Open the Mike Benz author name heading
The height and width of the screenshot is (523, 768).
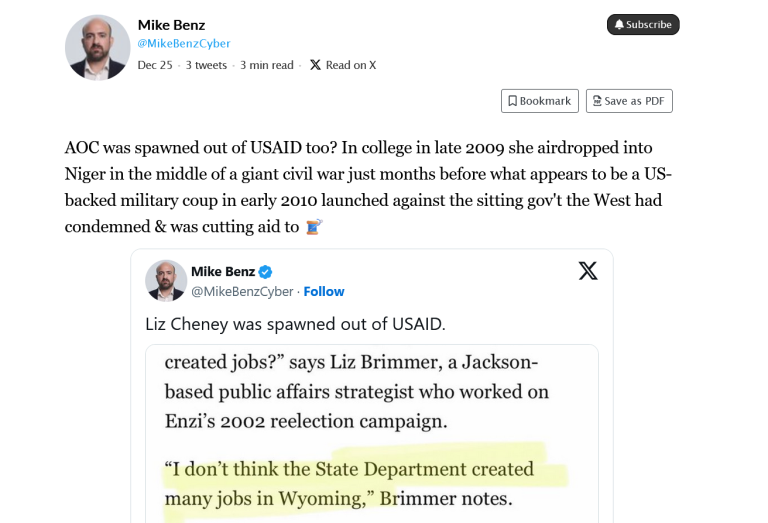tap(171, 24)
